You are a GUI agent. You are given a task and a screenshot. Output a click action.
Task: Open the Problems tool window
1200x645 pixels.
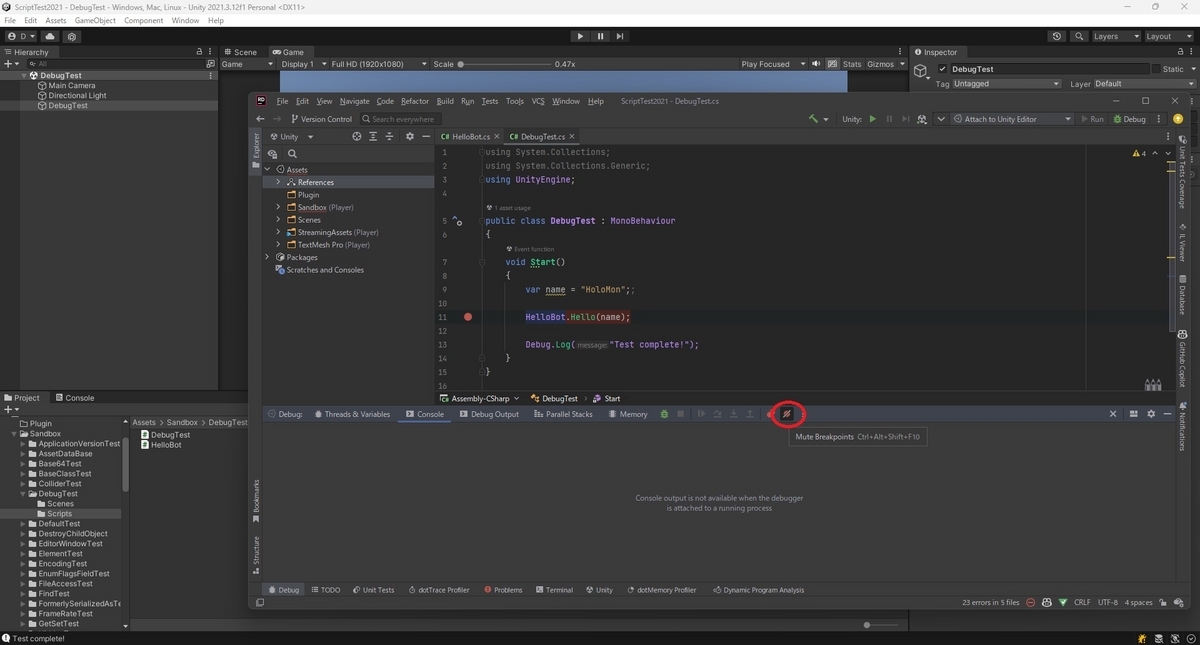tap(503, 590)
